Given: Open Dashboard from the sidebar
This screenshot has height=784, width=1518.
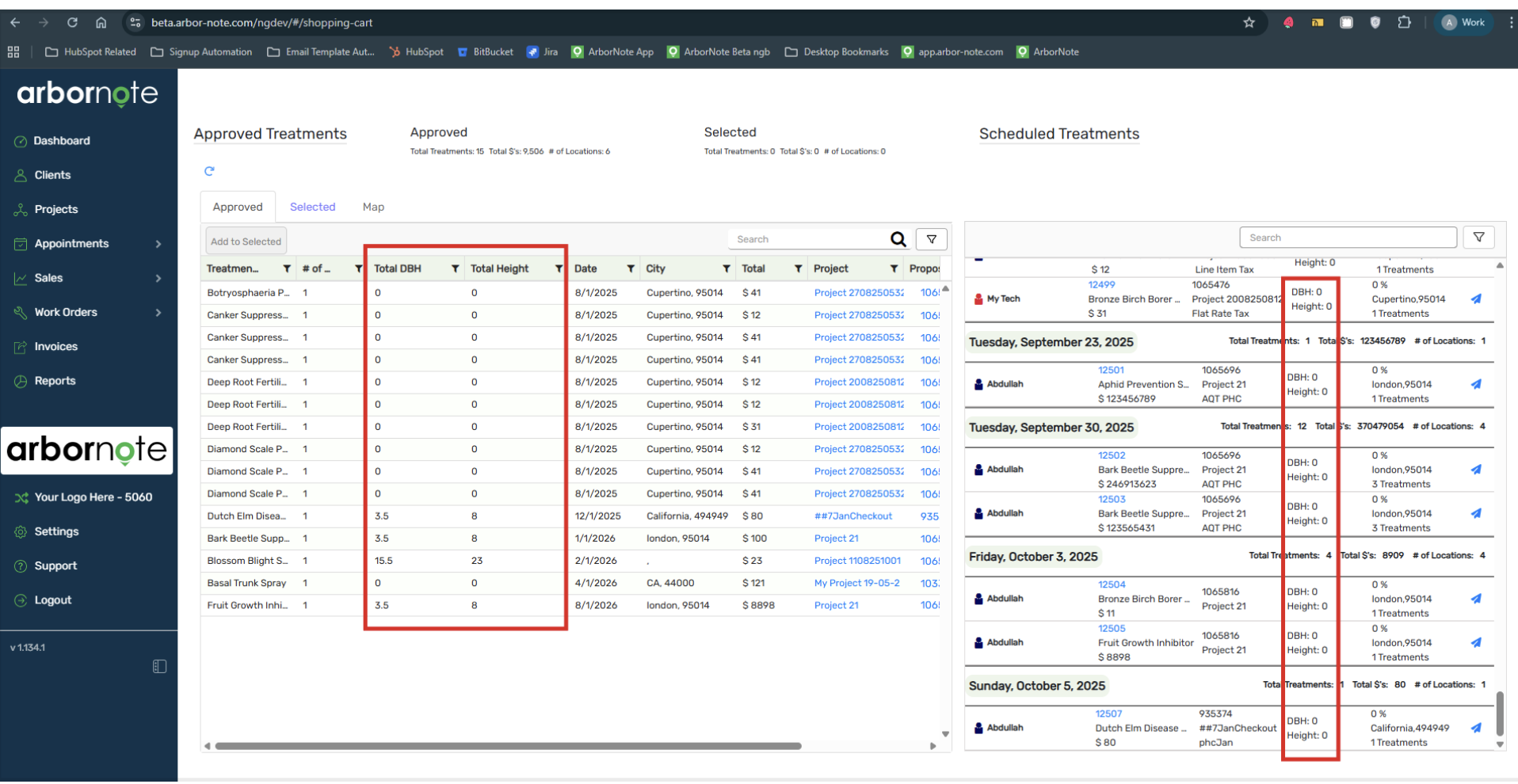Looking at the screenshot, I should [x=62, y=141].
